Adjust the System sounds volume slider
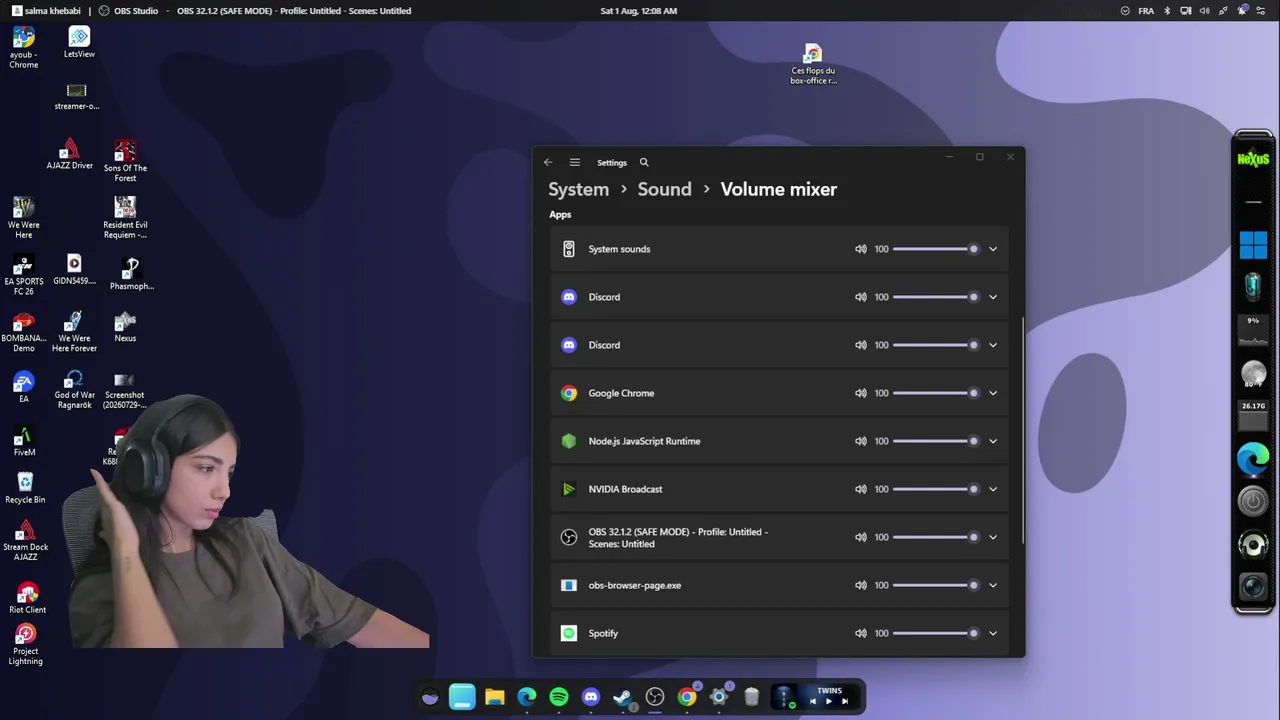This screenshot has height=720, width=1280. [936, 249]
